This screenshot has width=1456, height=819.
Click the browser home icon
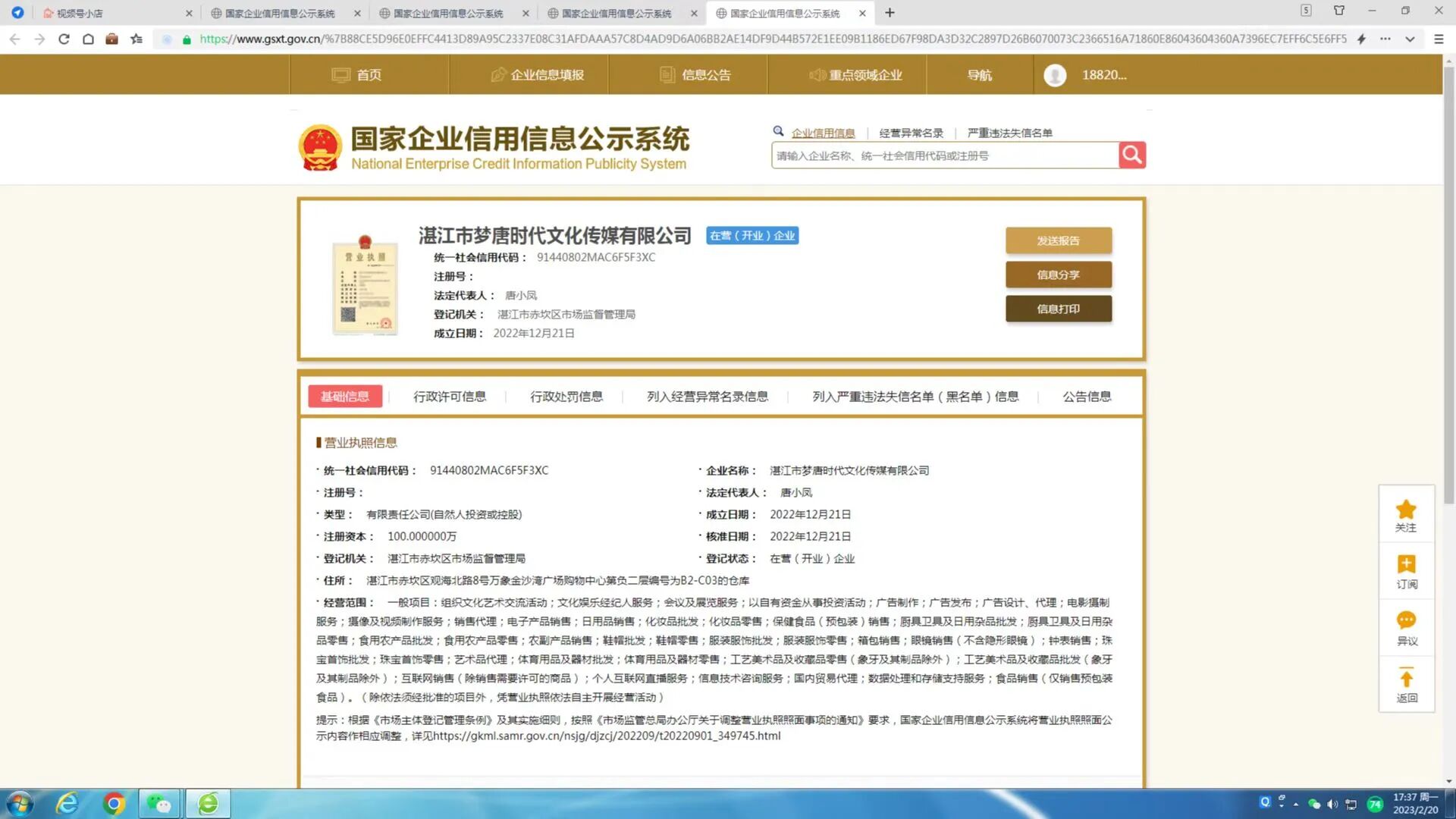point(88,39)
